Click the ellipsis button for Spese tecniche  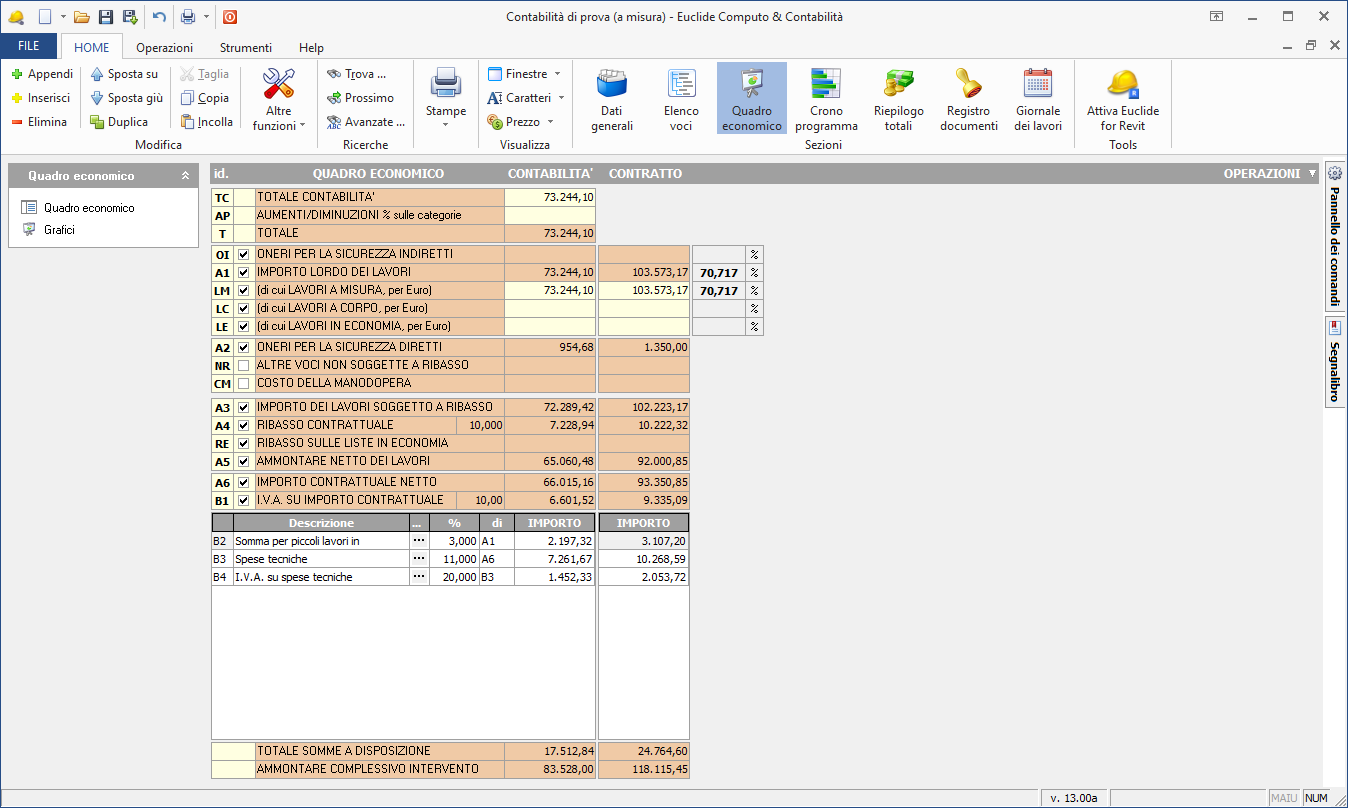click(x=419, y=559)
